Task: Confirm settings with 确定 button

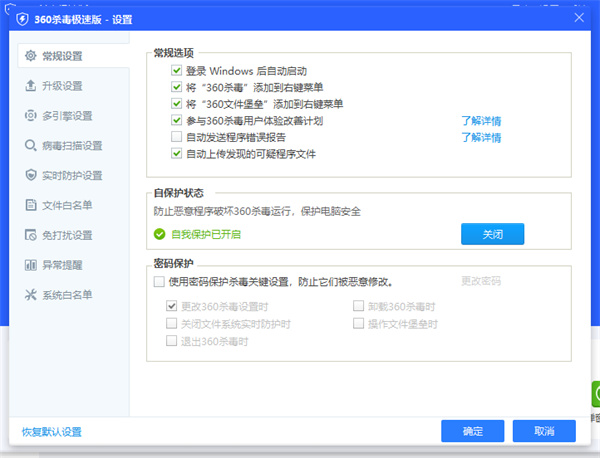Action: [x=473, y=431]
